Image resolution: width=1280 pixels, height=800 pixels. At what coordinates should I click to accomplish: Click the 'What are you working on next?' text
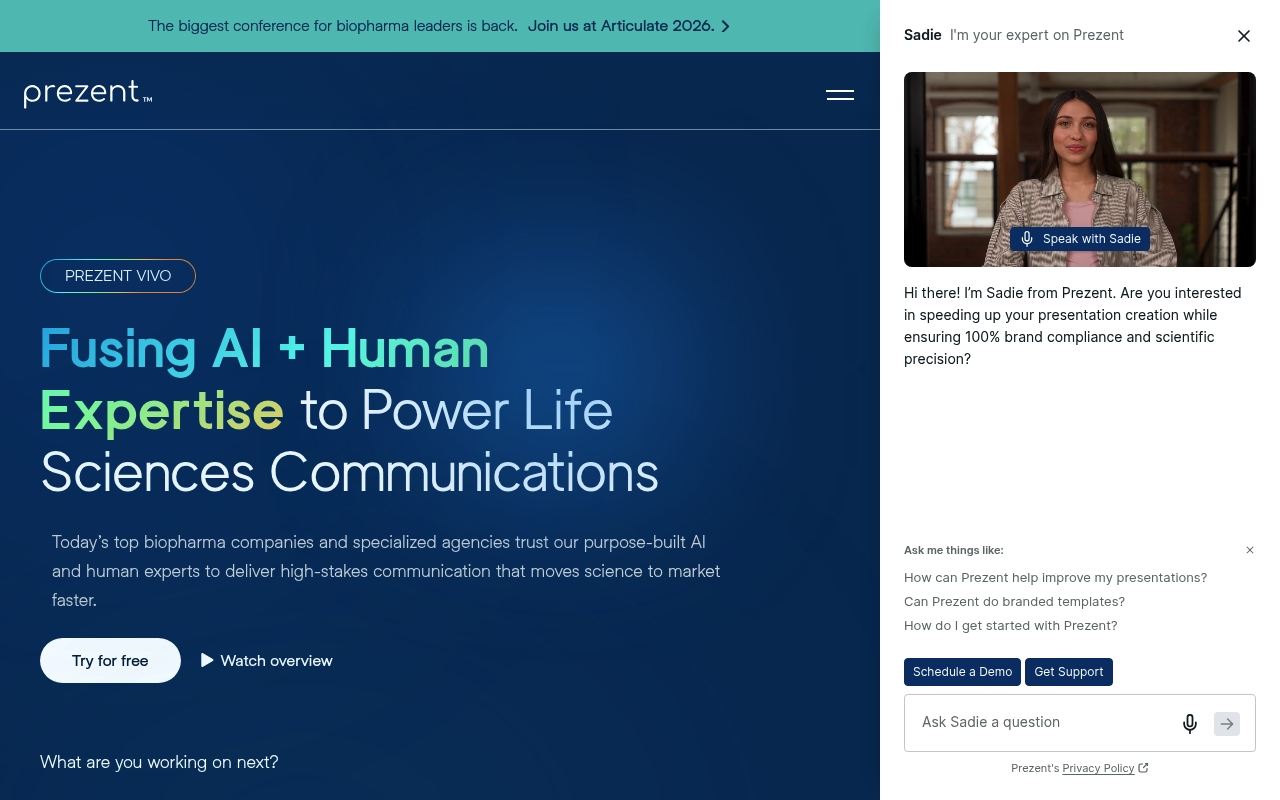(x=159, y=762)
